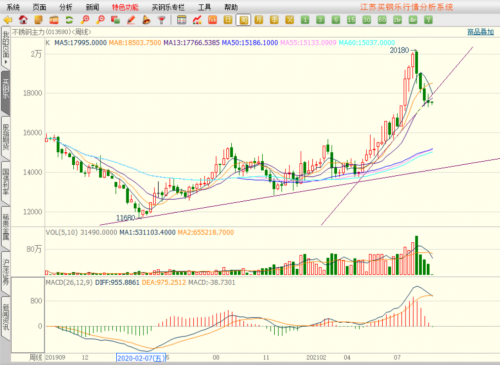Click the green refresh arrows icon
Image resolution: width=500 pixels, height=365 pixels.
point(69,20)
